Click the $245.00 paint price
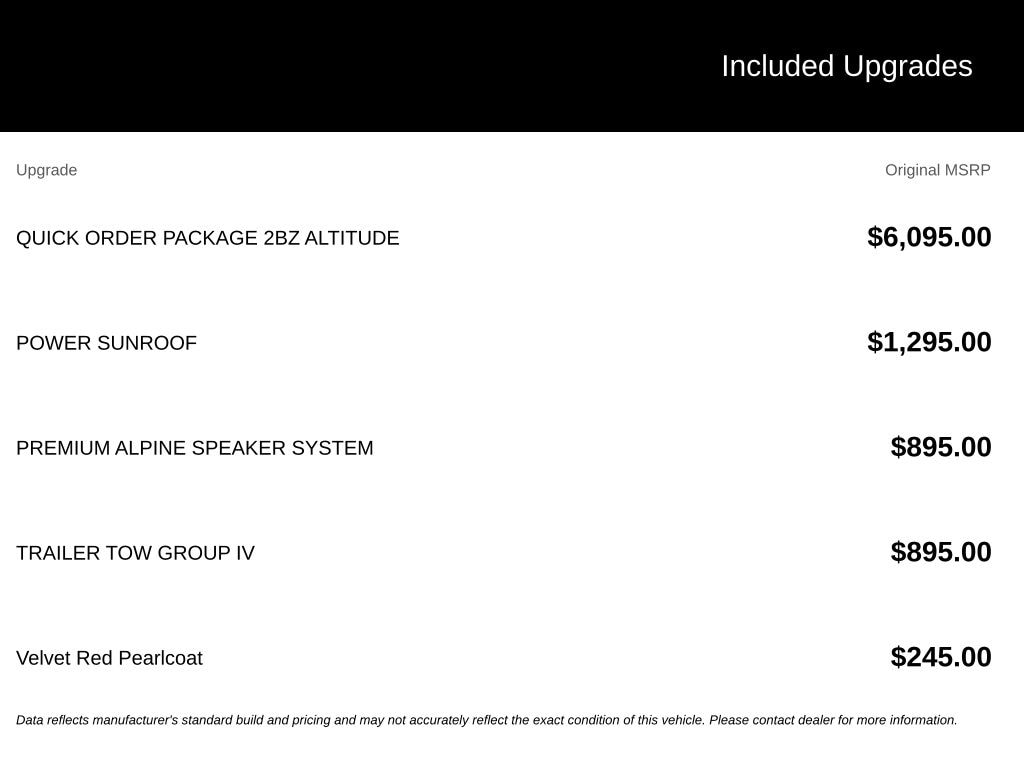This screenshot has width=1024, height=768. coord(940,657)
